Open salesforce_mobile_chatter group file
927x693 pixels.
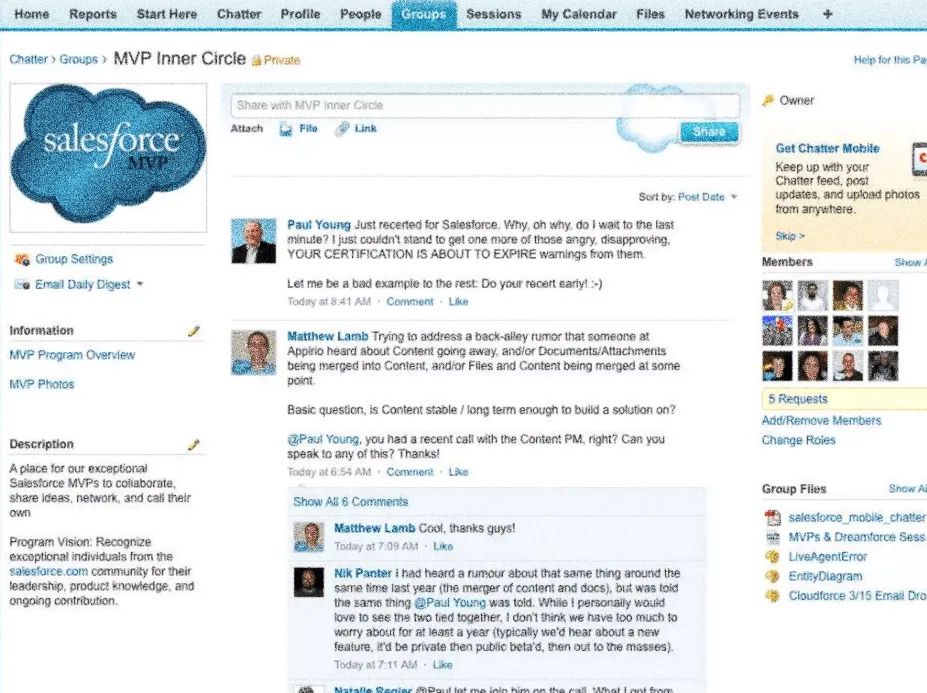(857, 517)
